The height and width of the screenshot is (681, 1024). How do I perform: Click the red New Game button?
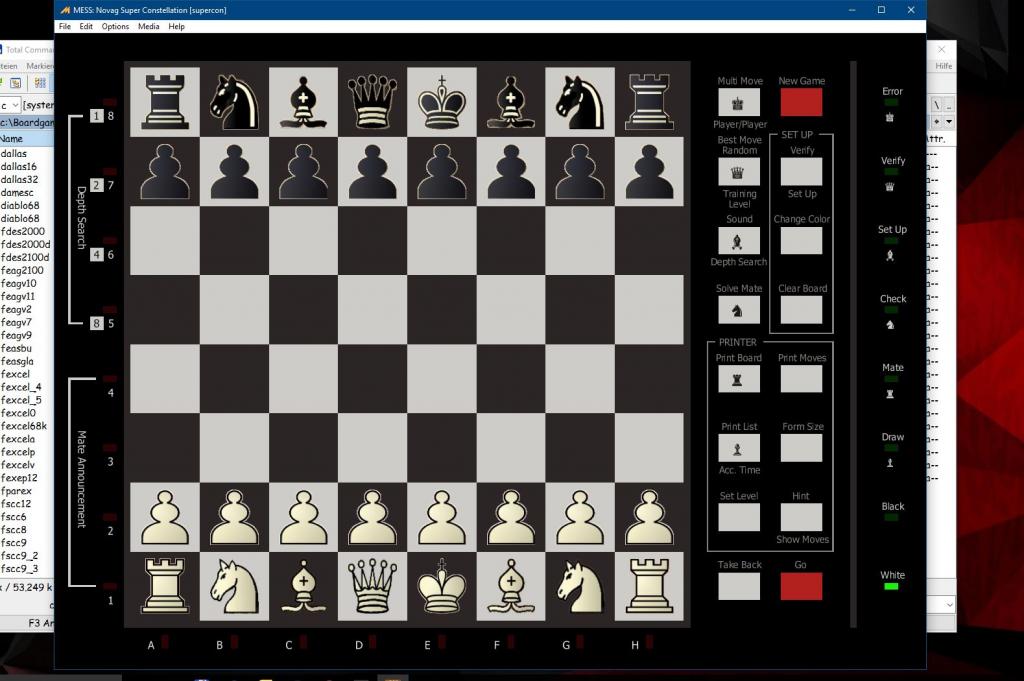801,102
